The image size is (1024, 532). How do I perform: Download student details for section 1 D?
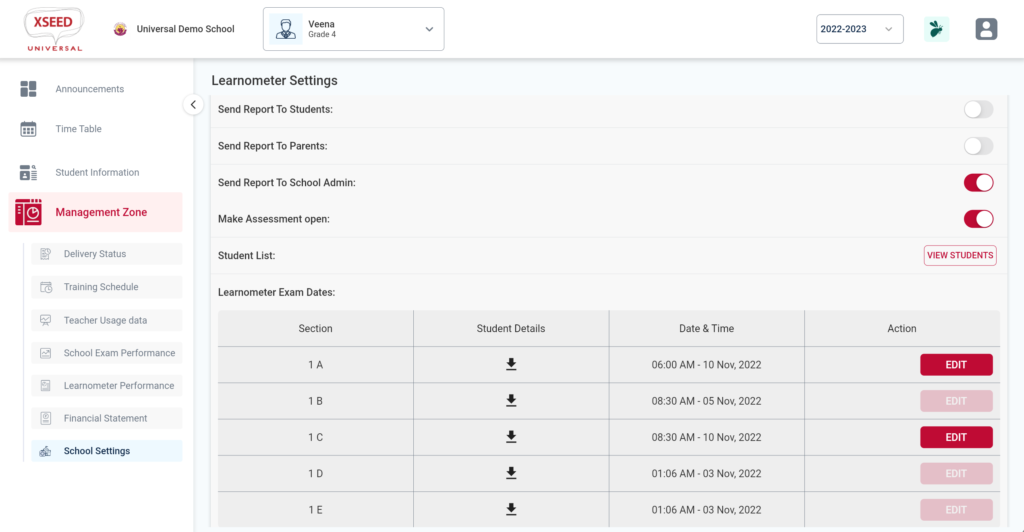coord(511,473)
